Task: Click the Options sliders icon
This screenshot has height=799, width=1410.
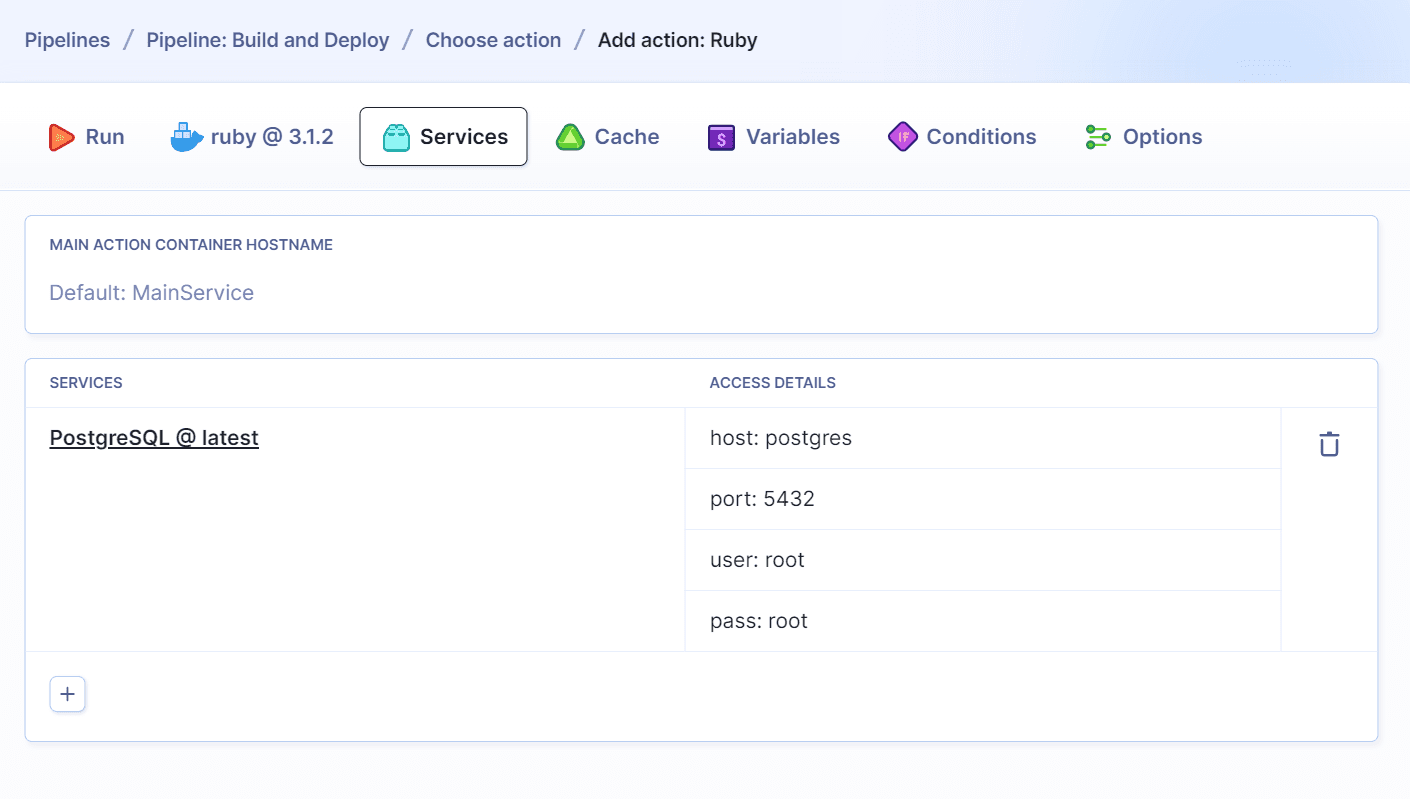Action: pyautogui.click(x=1096, y=137)
